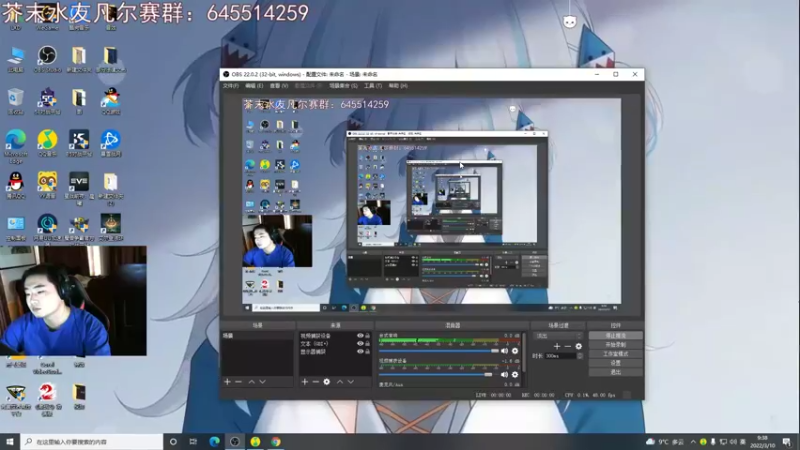Click the transition duration stepper arrows
The width and height of the screenshot is (800, 450).
pos(580,356)
